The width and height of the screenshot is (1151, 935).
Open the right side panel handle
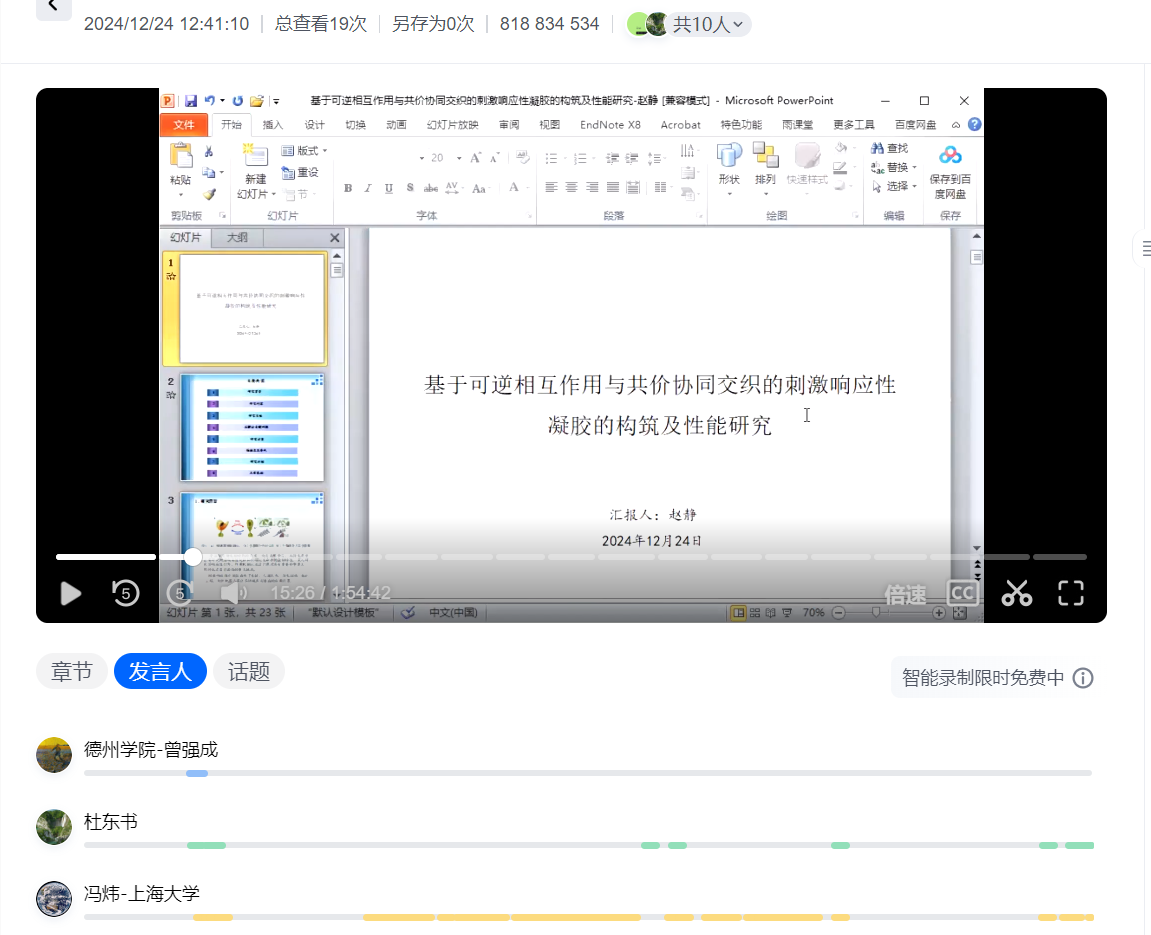[x=1144, y=248]
